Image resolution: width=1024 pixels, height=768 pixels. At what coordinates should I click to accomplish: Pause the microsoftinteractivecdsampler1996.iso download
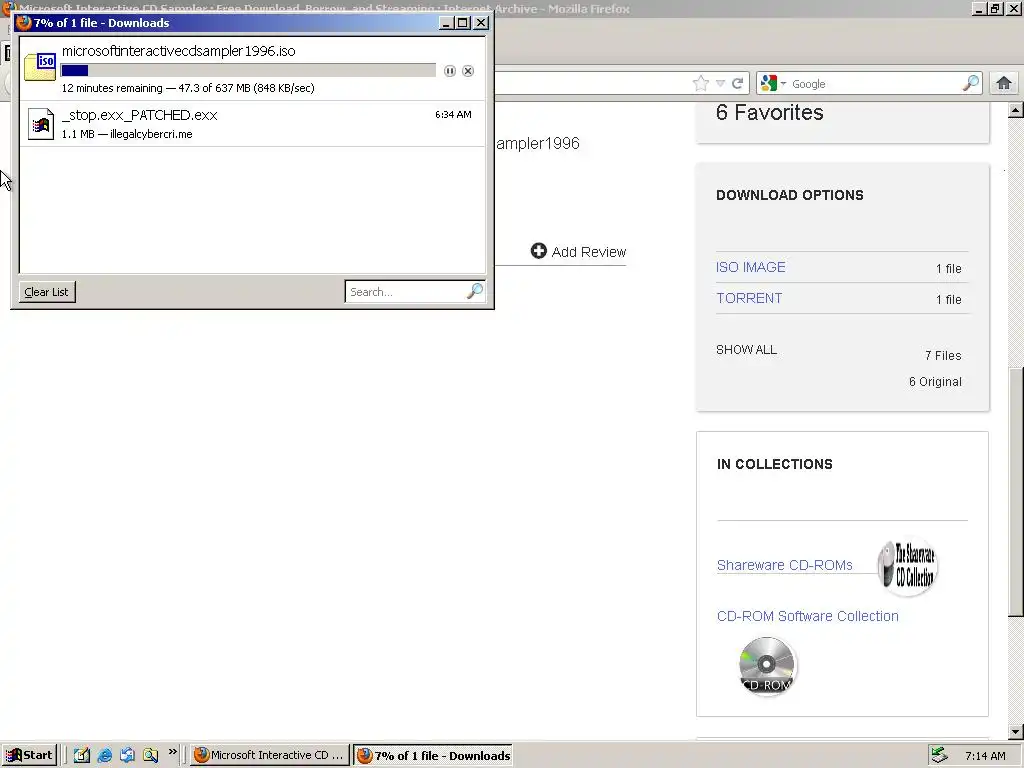pos(449,71)
